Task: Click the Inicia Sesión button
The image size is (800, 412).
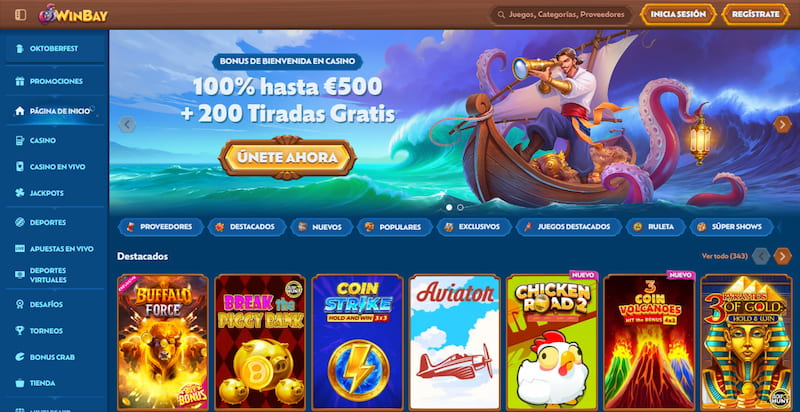Action: click(x=678, y=14)
